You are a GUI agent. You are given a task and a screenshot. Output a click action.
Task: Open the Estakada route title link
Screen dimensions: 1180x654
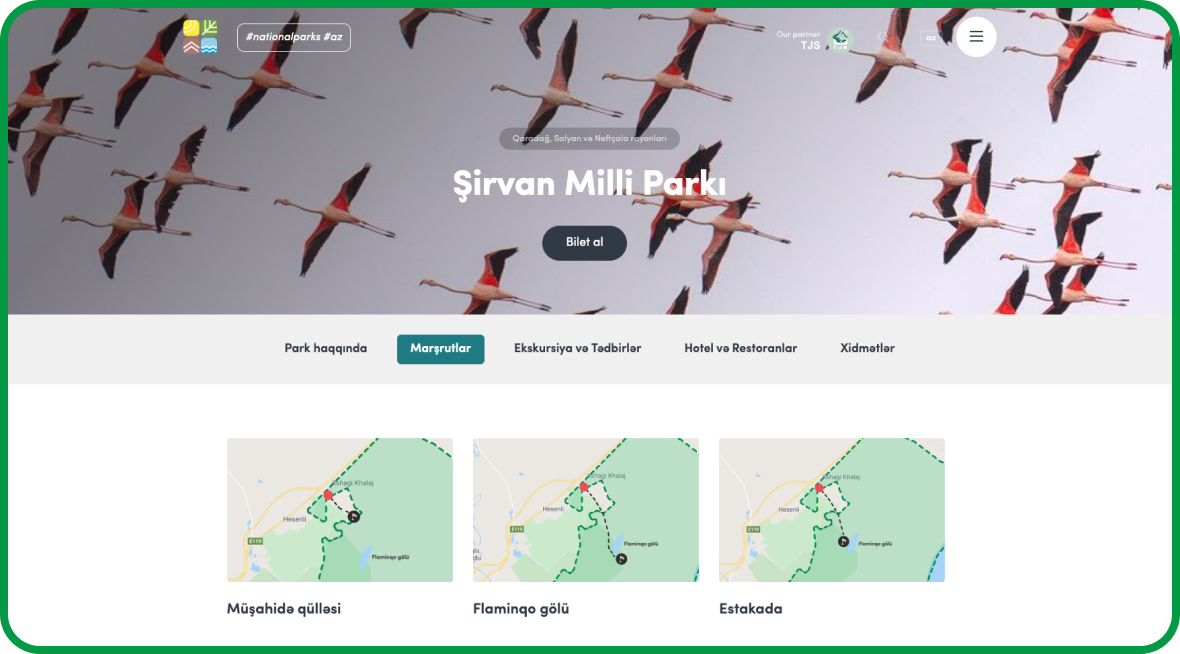750,609
